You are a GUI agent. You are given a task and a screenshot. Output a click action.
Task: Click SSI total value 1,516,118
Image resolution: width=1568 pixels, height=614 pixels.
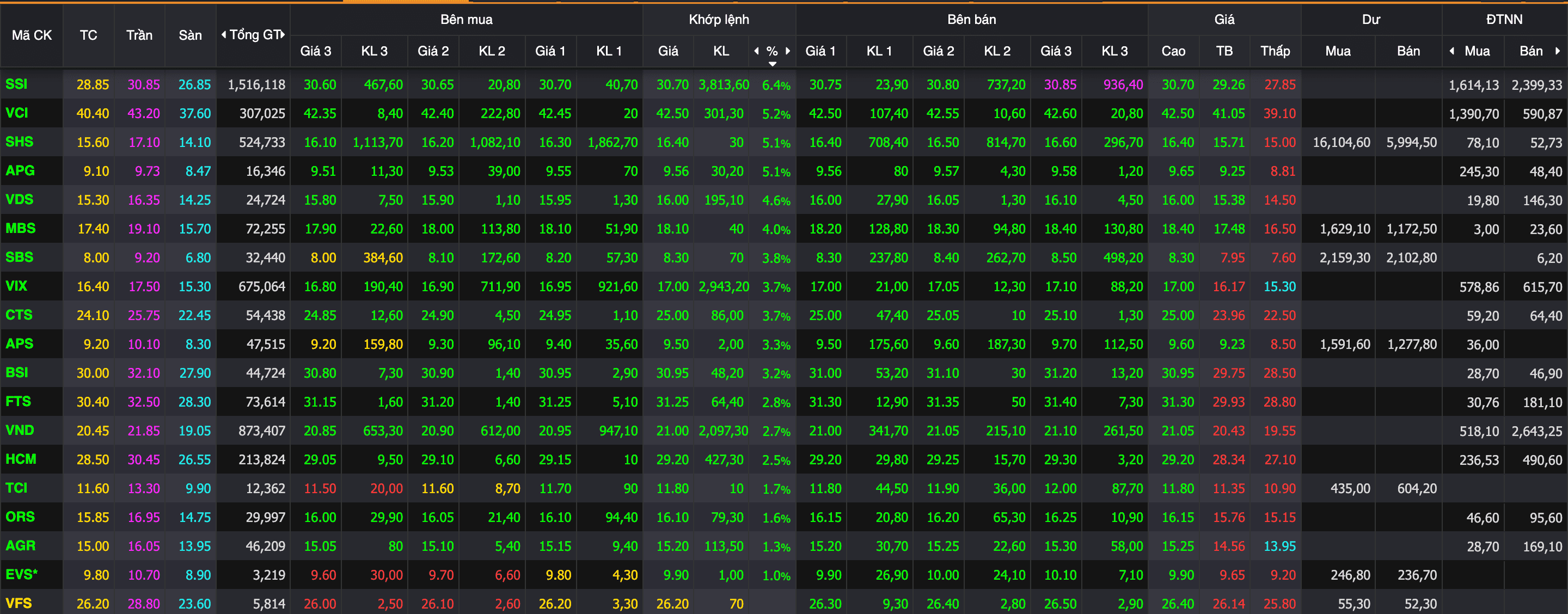click(x=256, y=84)
